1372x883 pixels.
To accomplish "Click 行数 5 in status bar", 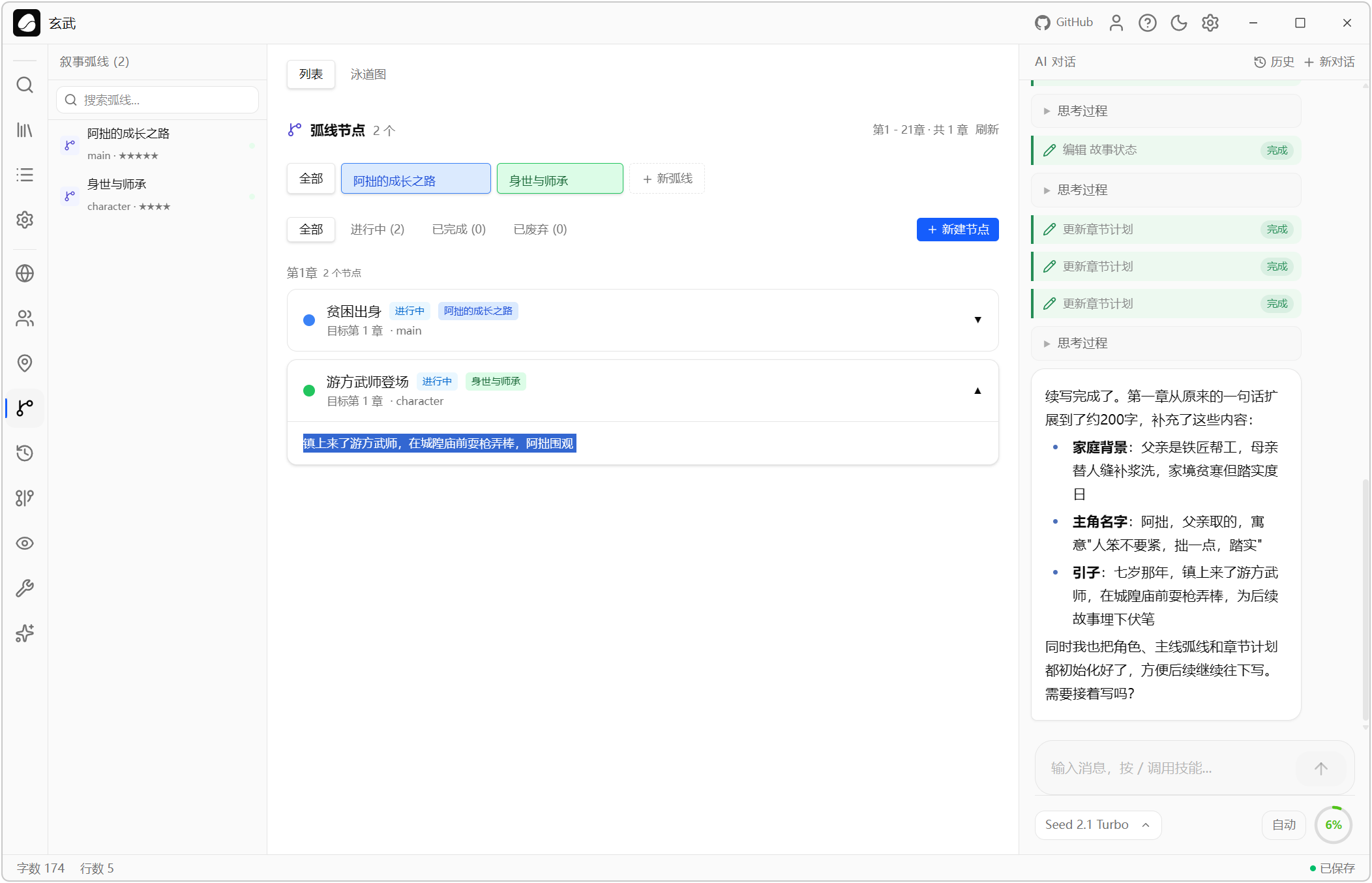I will (97, 869).
